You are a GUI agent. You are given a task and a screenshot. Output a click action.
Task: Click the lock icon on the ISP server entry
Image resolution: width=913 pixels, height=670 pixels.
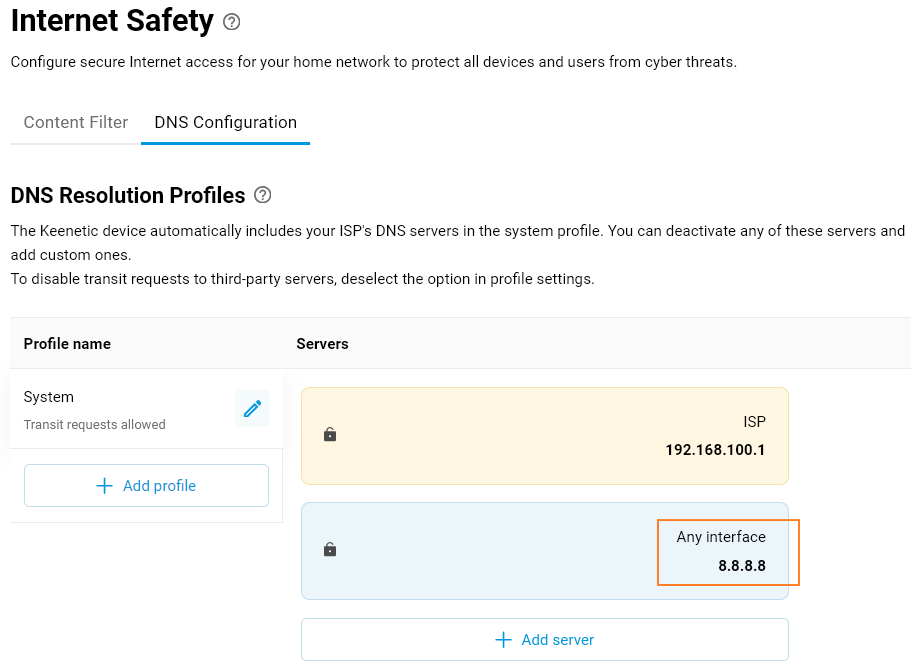(x=330, y=435)
